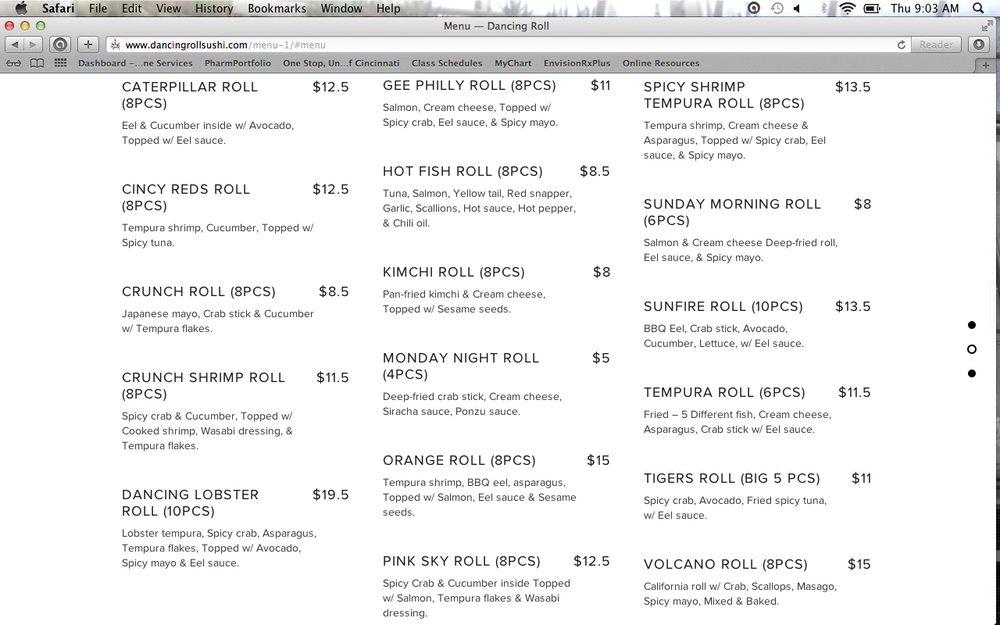Click the dancingrollsushi.com address field
The image size is (1000, 625).
coord(500,45)
